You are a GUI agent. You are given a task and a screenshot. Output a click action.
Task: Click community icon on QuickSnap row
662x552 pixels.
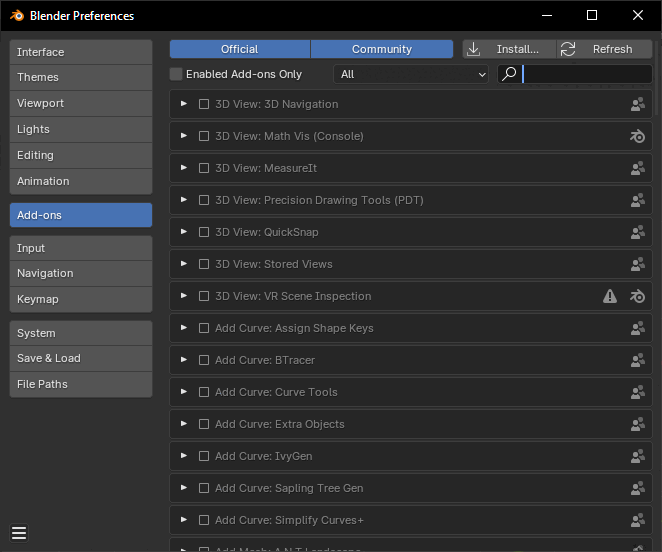point(638,232)
